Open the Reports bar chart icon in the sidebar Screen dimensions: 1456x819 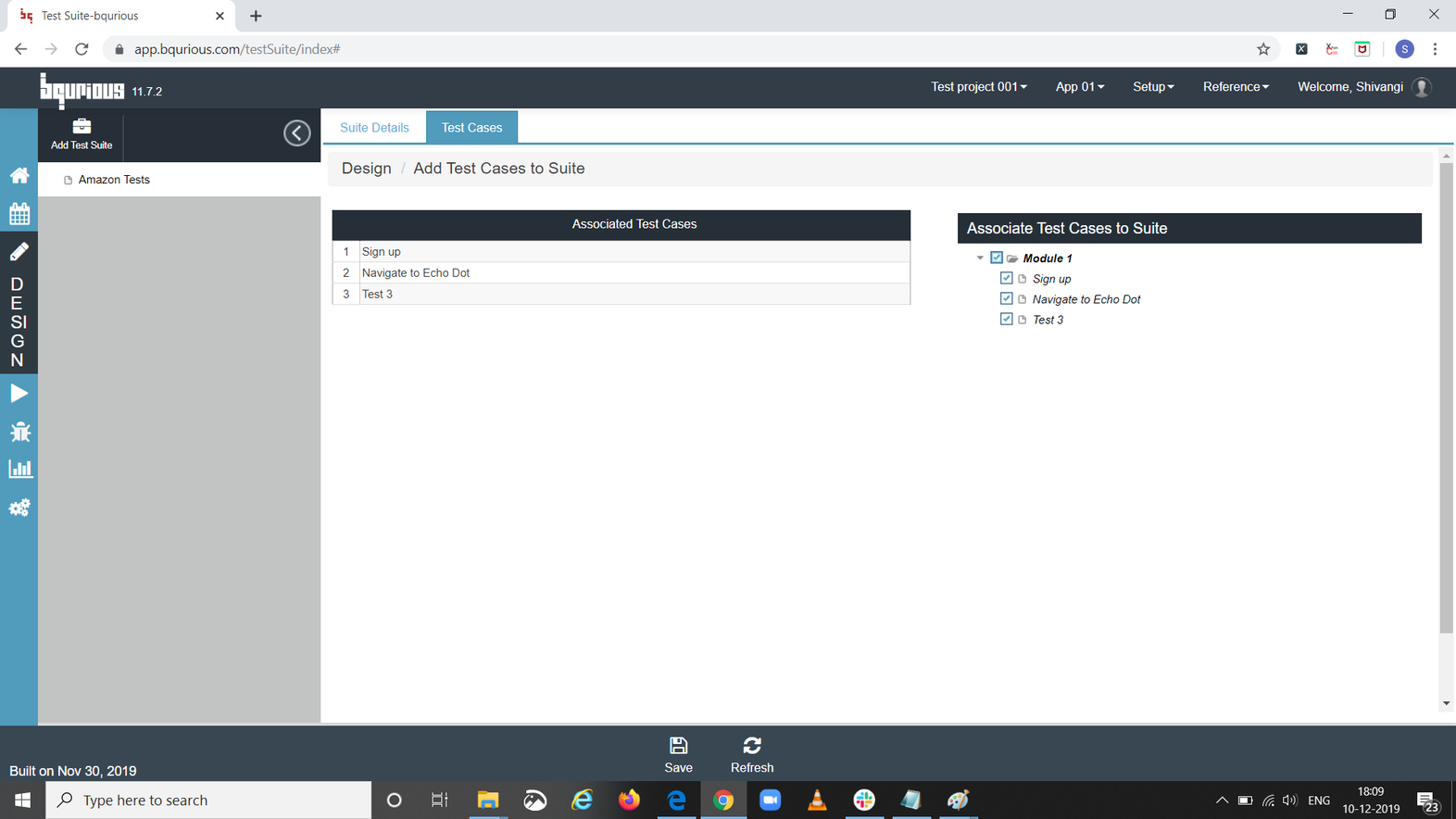19,469
